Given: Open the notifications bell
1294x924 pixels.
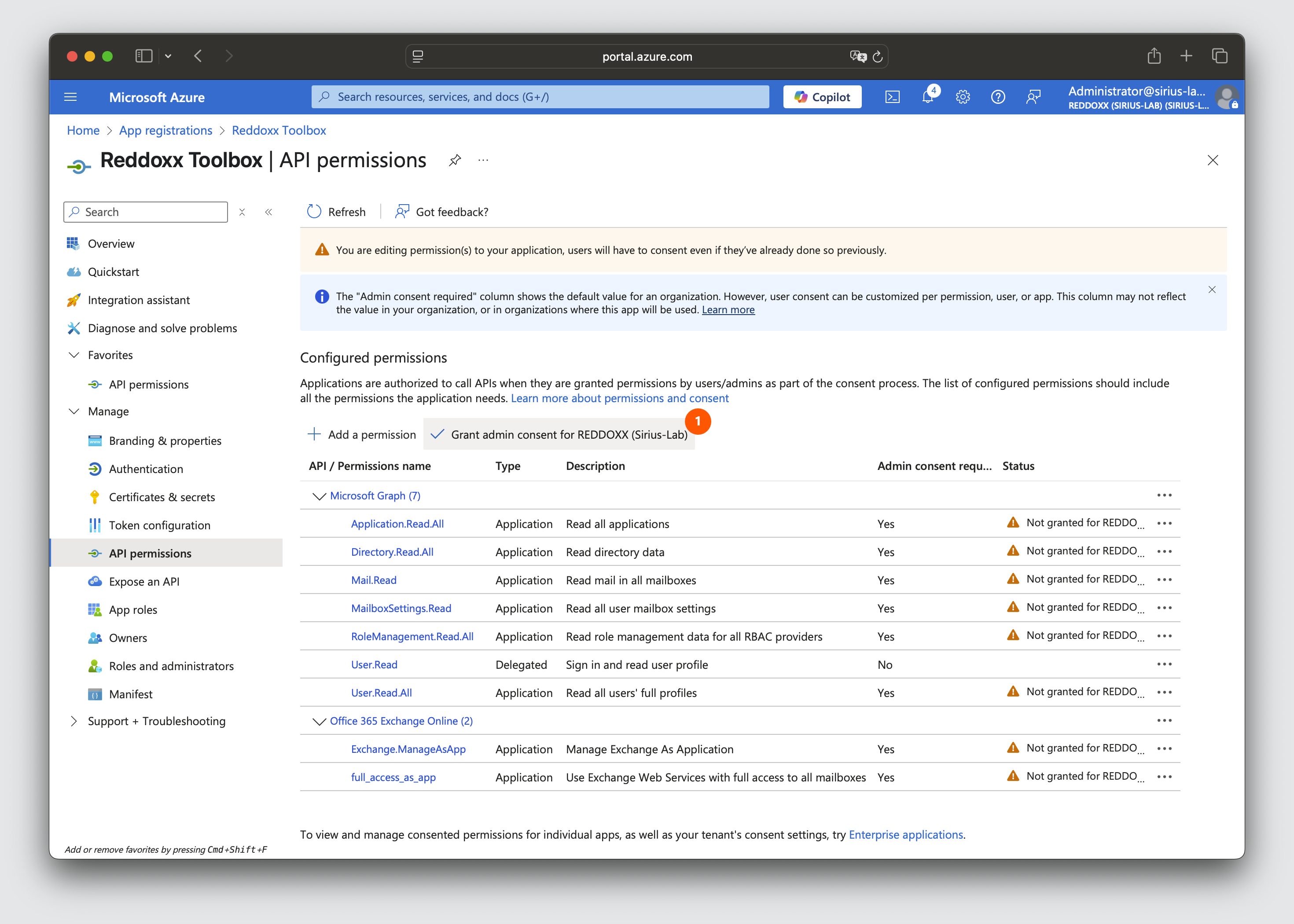Looking at the screenshot, I should tap(928, 97).
